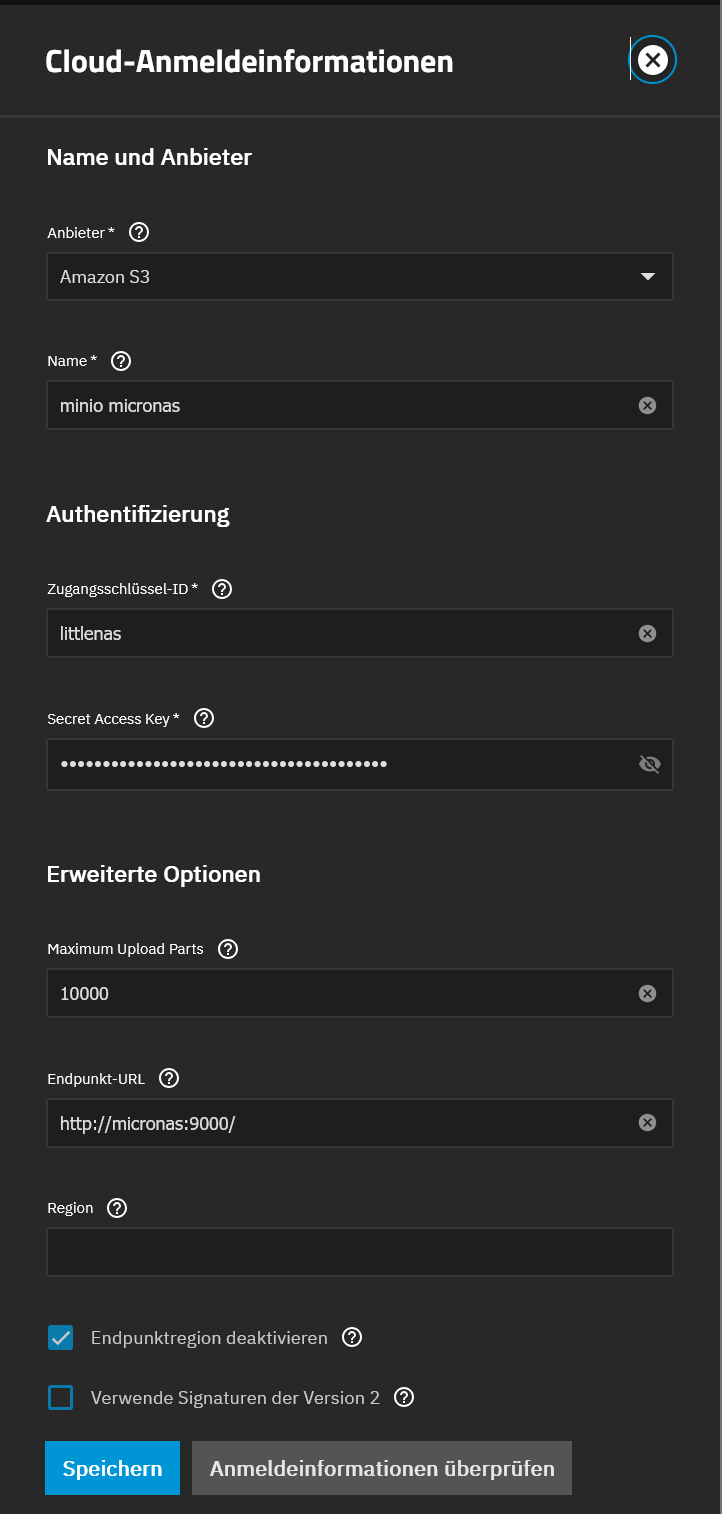Show the Secret Access Key value
Screen dimensions: 722x1514
(650, 764)
